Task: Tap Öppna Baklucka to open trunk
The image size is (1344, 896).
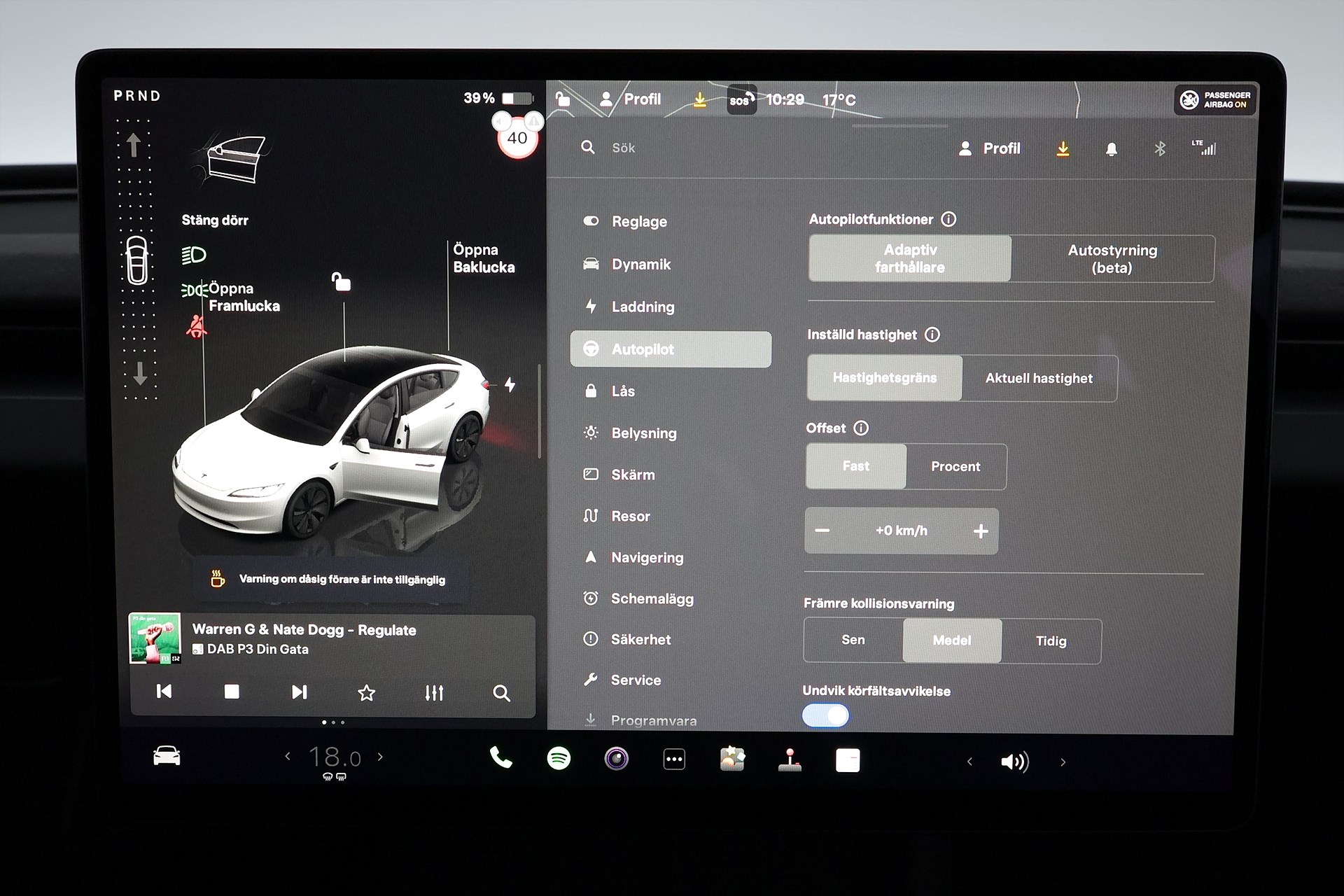Action: (x=483, y=258)
